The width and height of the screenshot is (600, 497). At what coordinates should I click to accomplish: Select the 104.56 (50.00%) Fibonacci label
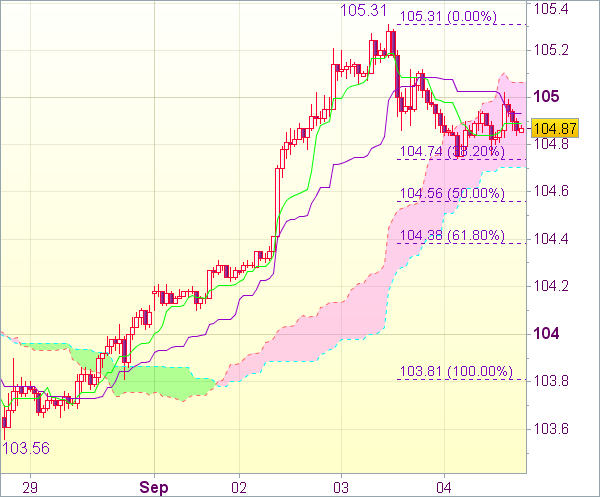point(452,194)
